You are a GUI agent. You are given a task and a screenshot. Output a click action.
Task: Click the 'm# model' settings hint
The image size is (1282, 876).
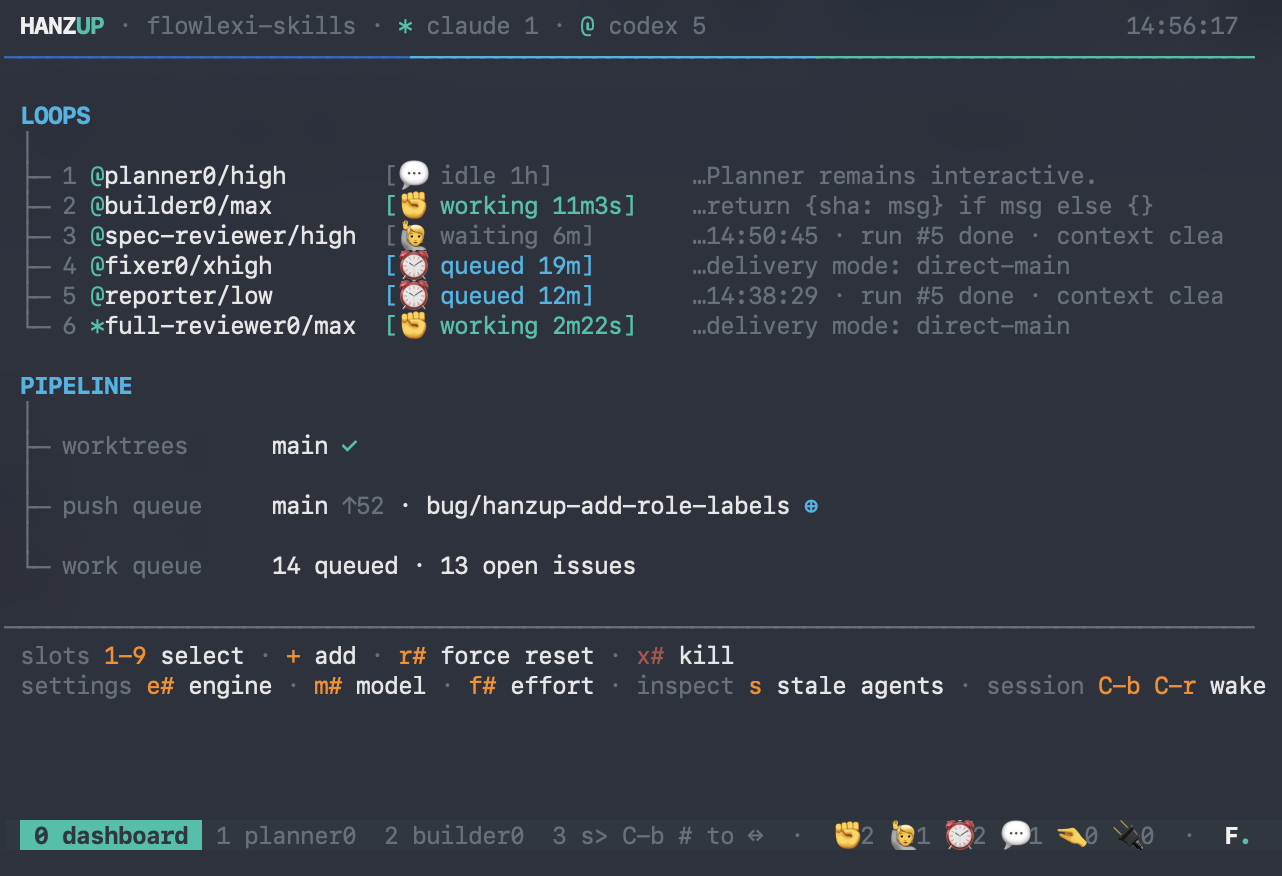click(x=370, y=686)
